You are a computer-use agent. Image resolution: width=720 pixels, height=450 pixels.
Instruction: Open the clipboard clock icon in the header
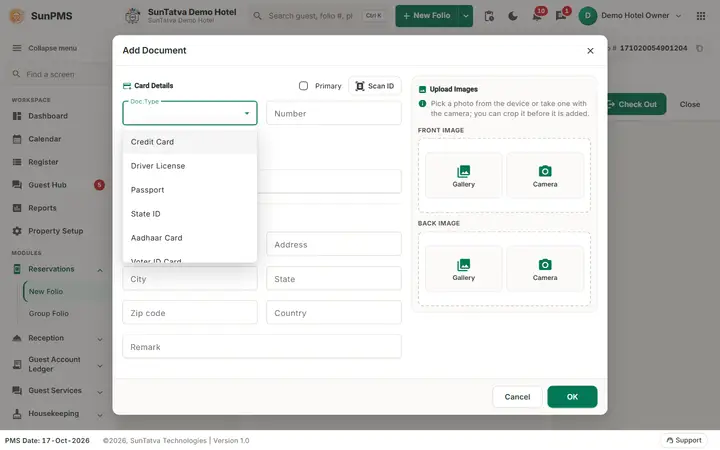(489, 16)
